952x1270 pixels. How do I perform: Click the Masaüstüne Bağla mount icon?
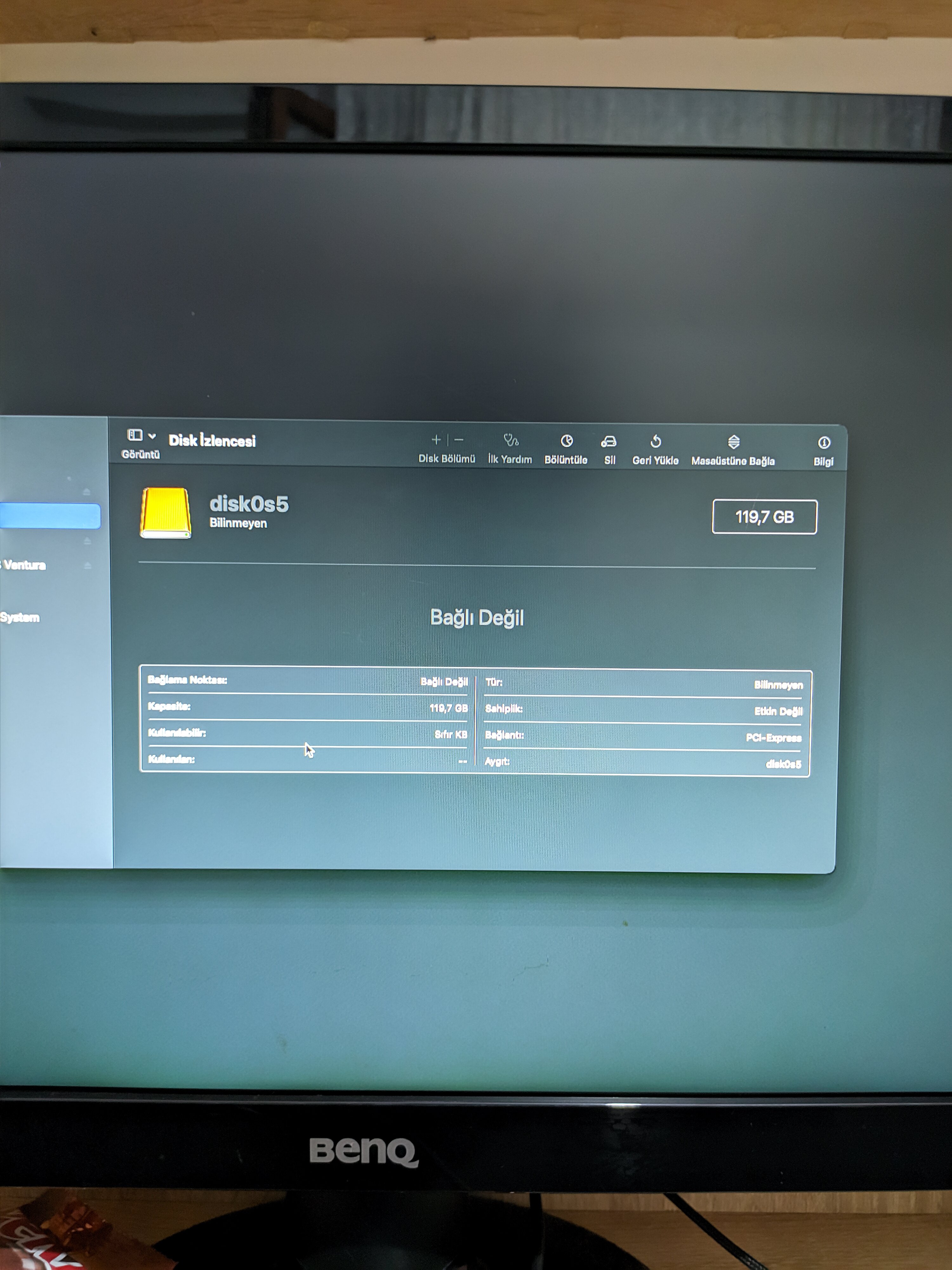(x=733, y=442)
